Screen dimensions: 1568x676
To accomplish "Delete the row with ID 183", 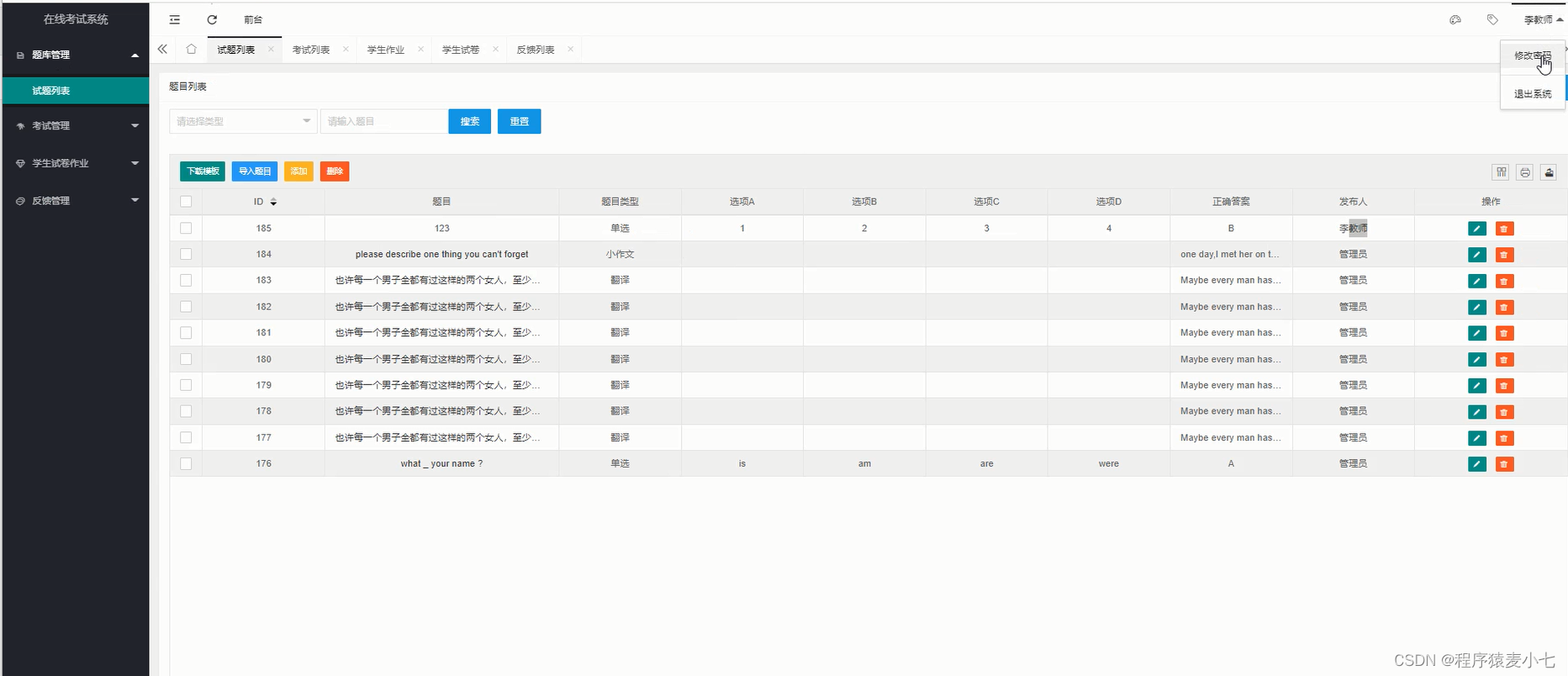I will click(1505, 281).
